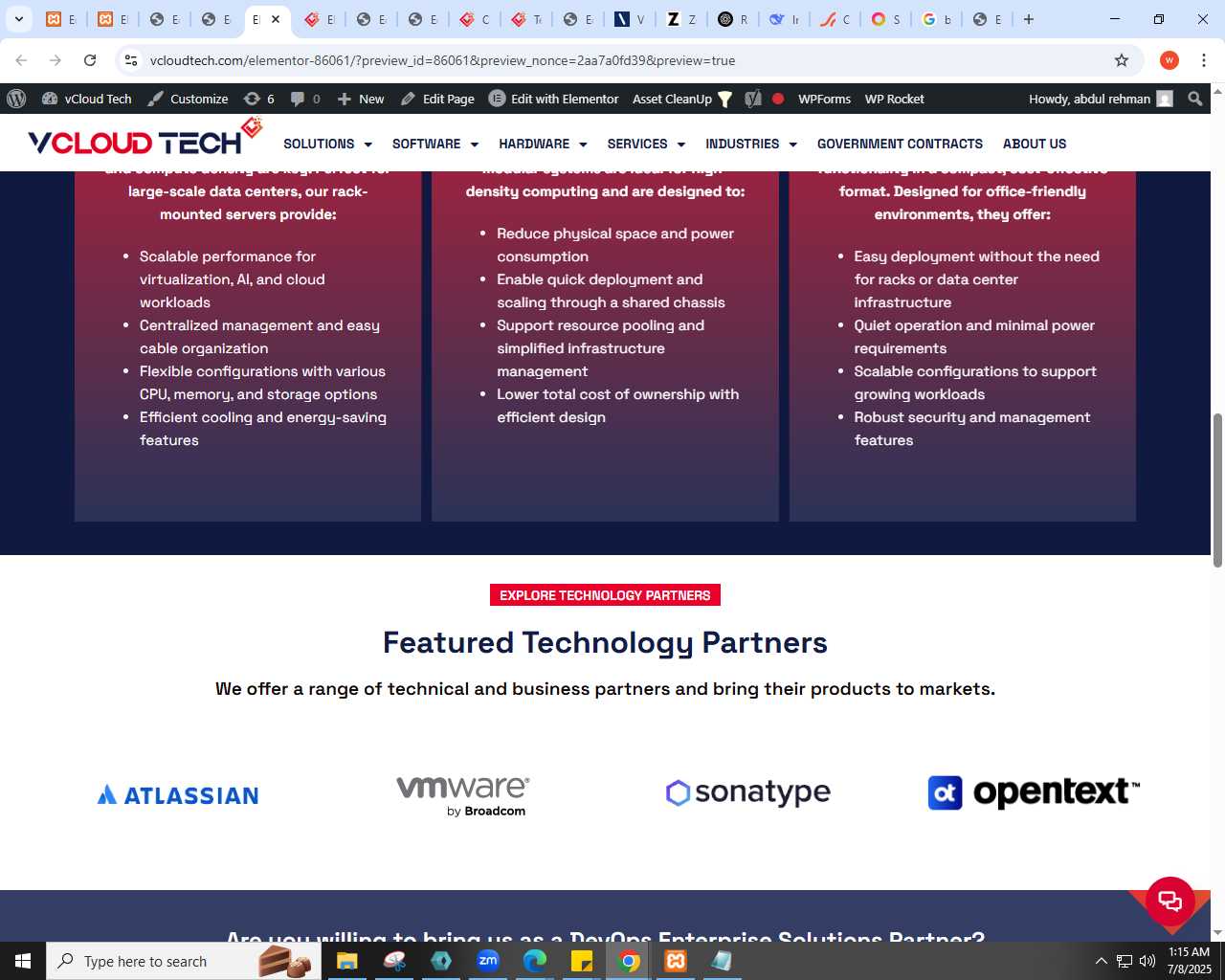Open a new browser tab with plus
The width and height of the screenshot is (1225, 980).
(x=1029, y=19)
